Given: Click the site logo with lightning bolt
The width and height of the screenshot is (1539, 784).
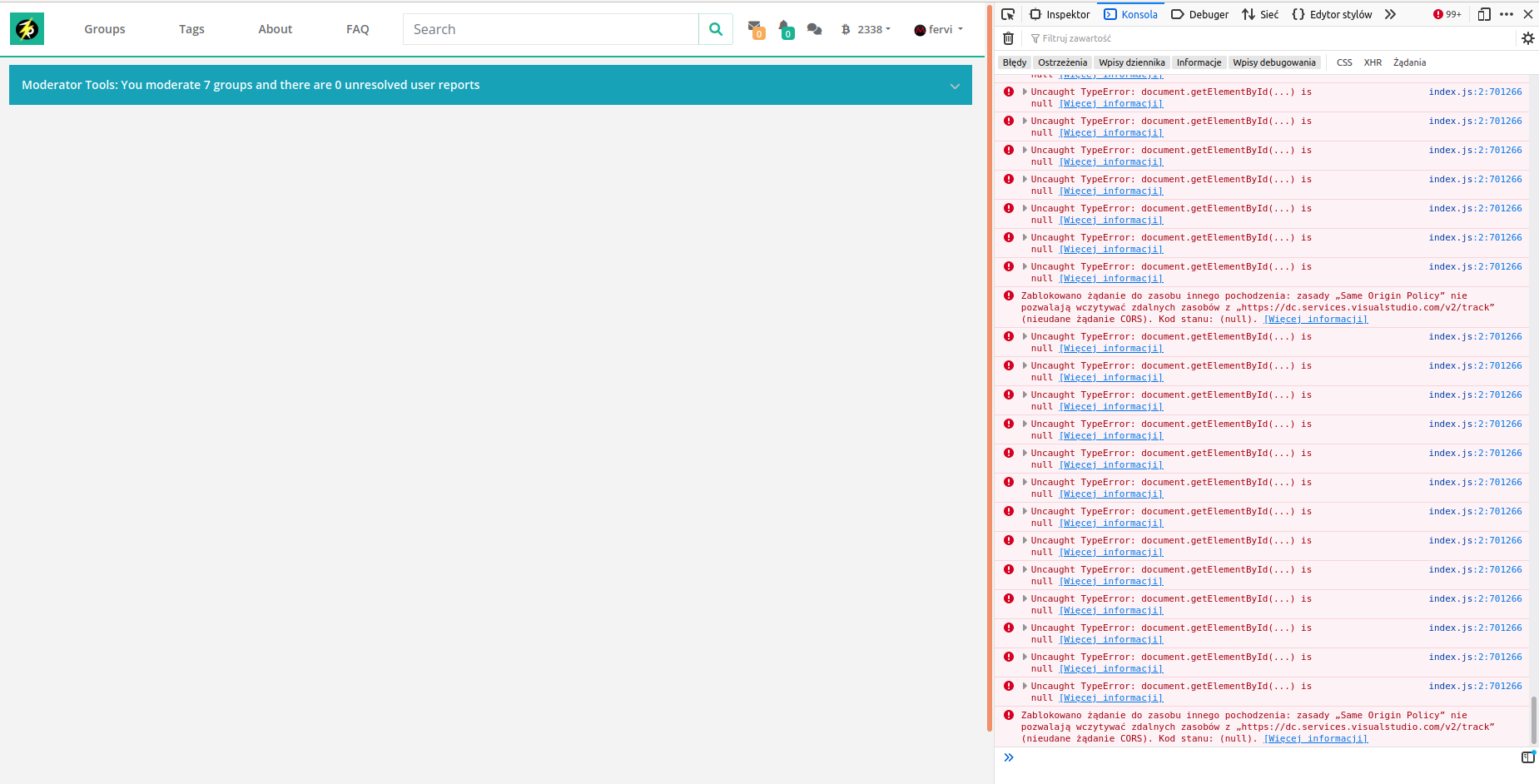Looking at the screenshot, I should click(27, 29).
